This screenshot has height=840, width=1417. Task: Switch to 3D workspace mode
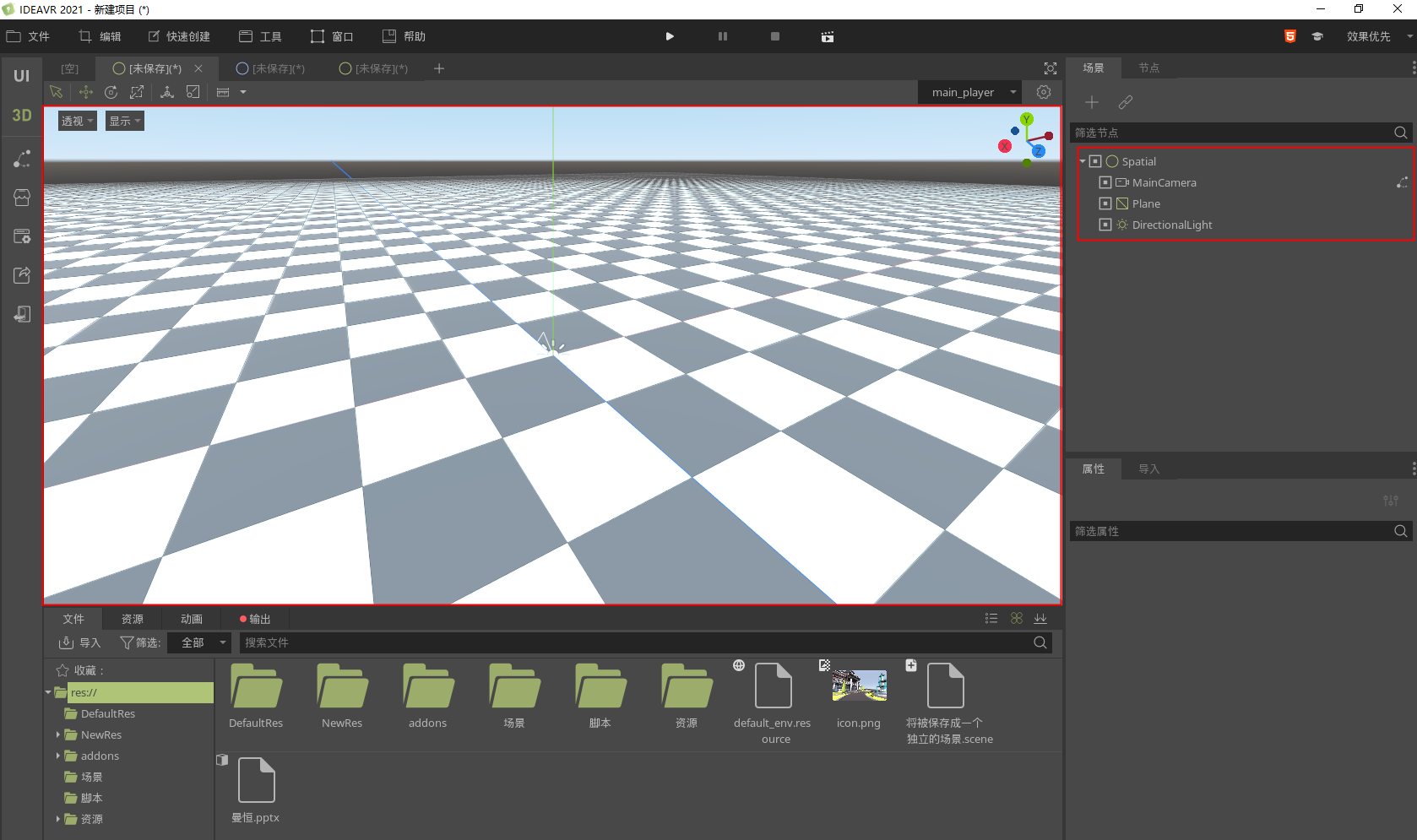point(21,116)
